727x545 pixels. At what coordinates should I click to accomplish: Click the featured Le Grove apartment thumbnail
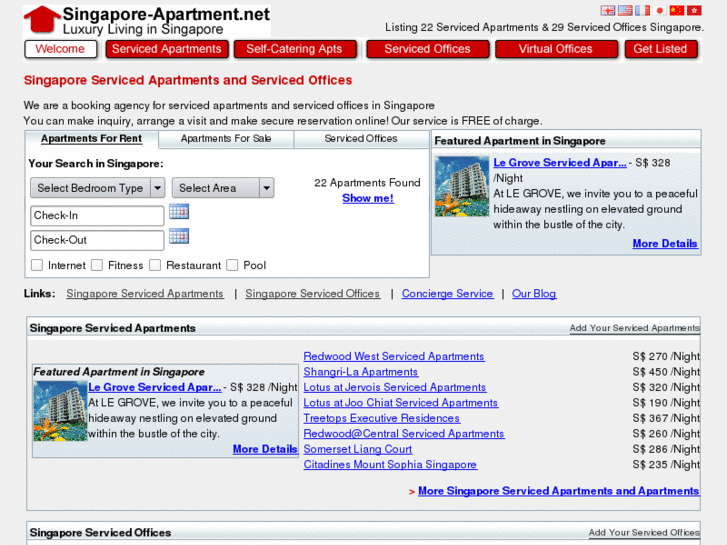coord(461,187)
